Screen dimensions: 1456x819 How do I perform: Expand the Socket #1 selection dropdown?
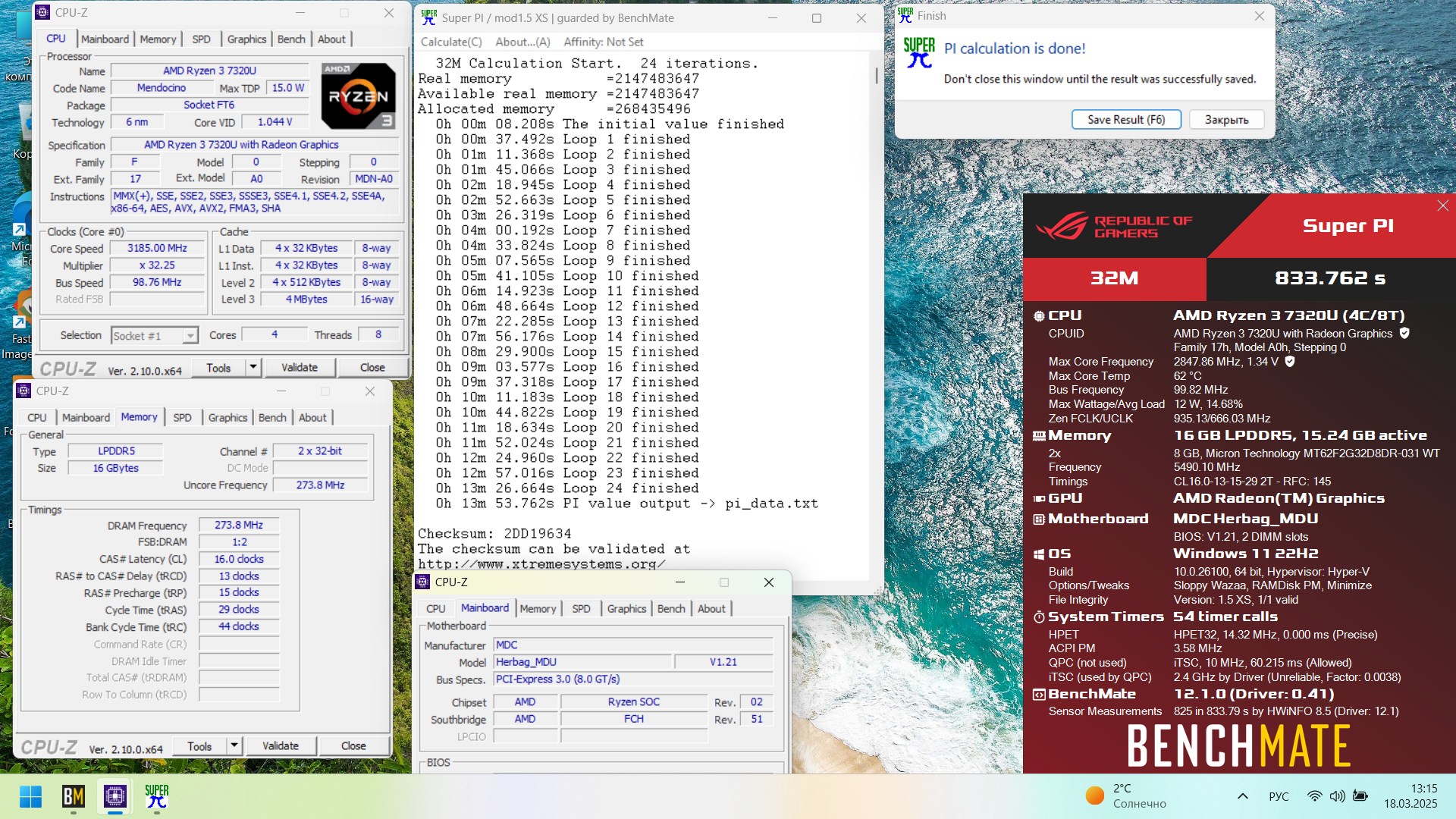(x=190, y=336)
